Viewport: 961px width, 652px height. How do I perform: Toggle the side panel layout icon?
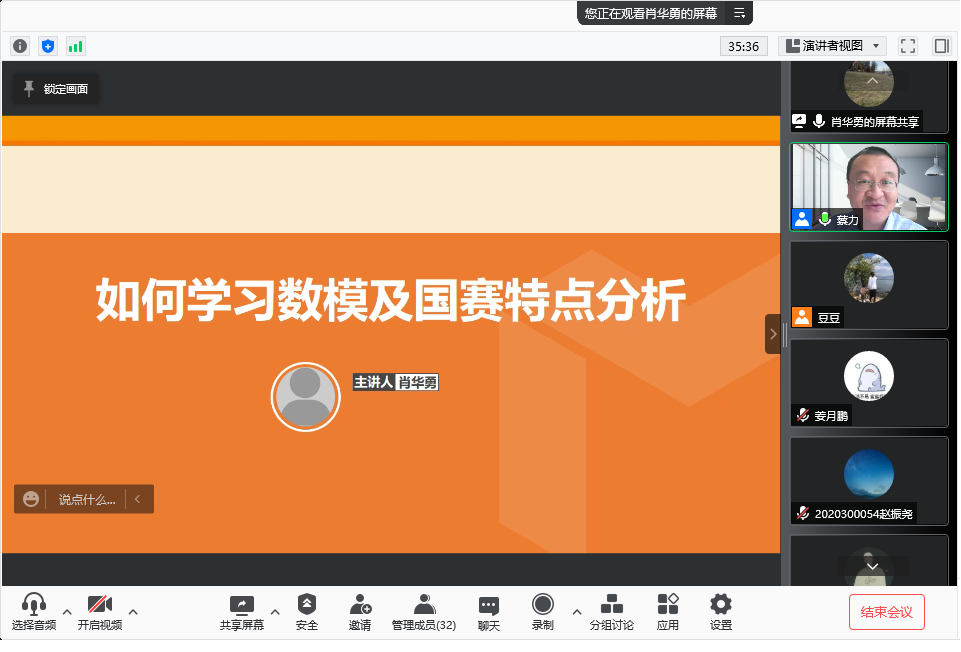click(941, 46)
